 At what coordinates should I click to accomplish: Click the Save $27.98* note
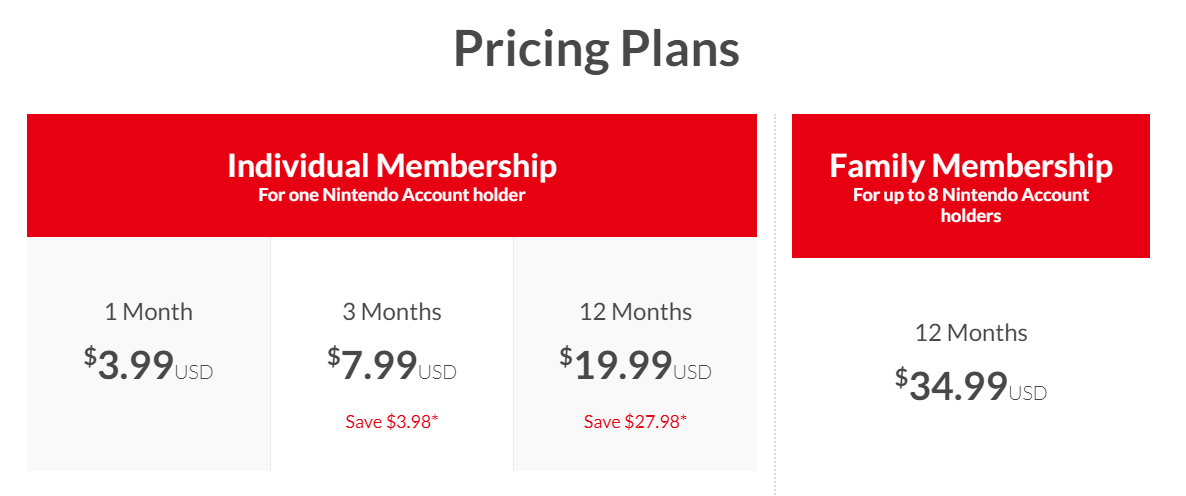(x=635, y=421)
